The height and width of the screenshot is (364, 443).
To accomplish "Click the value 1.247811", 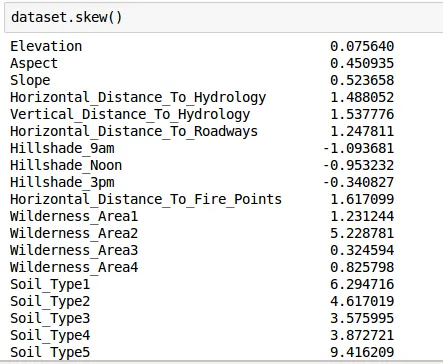I will coord(362,131).
